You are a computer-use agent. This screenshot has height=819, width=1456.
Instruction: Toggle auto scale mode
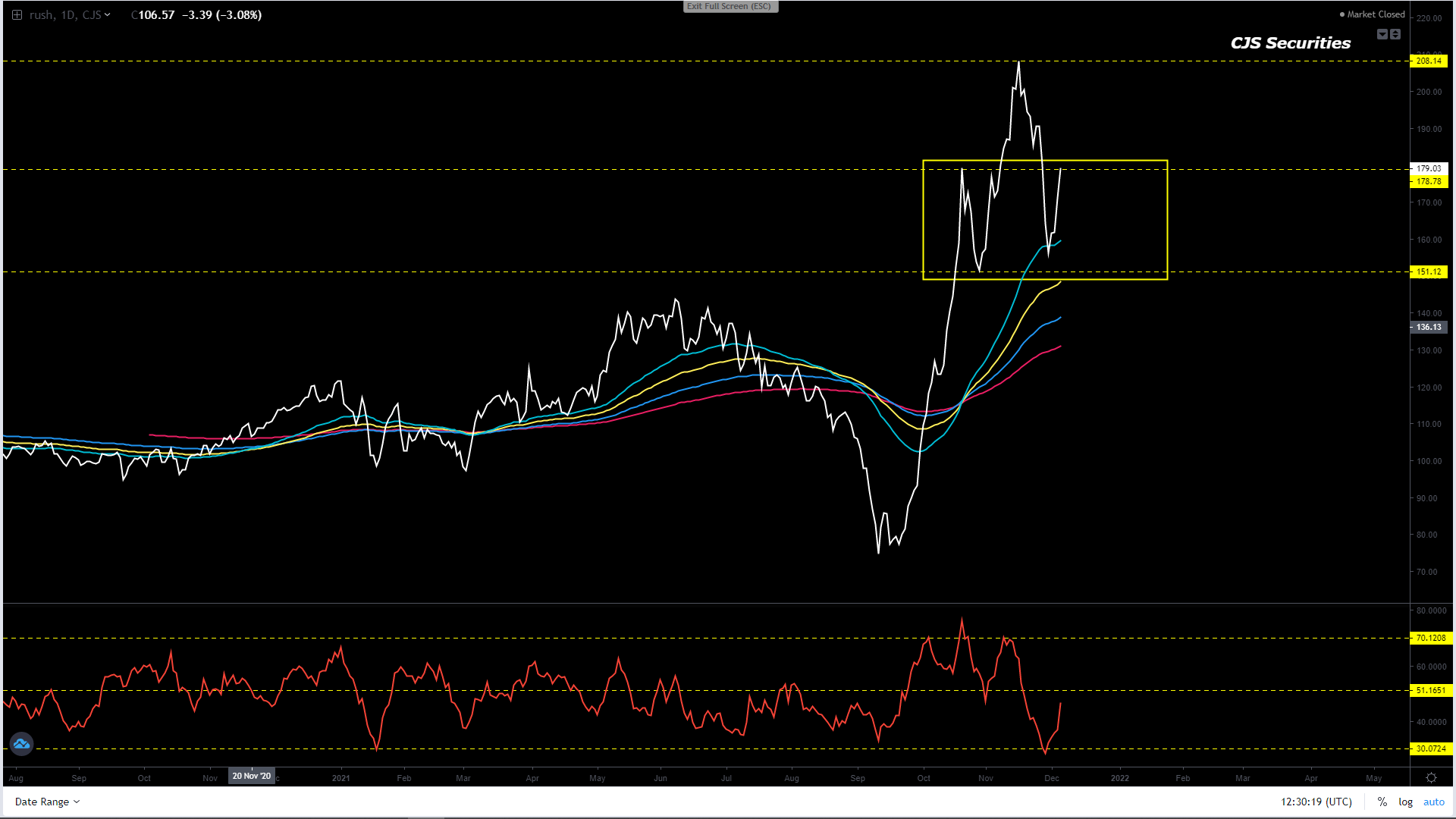1433,802
